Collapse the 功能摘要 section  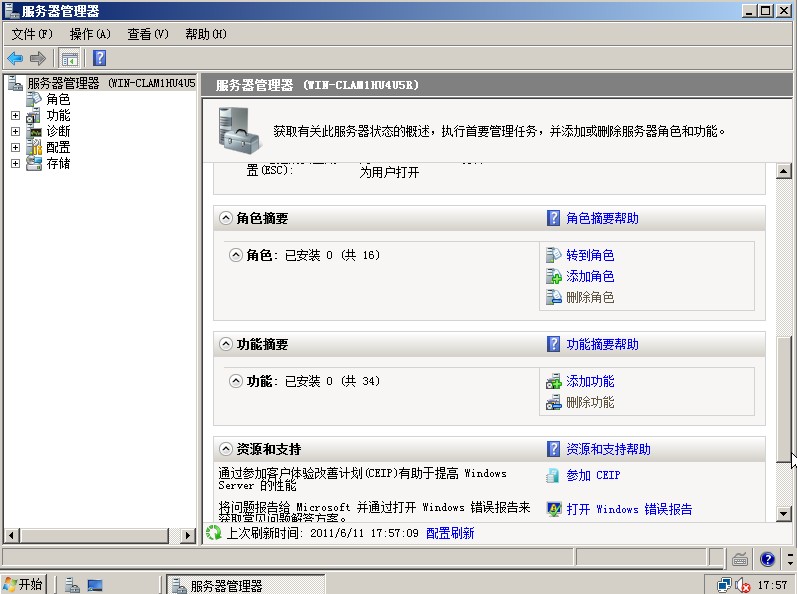click(226, 344)
